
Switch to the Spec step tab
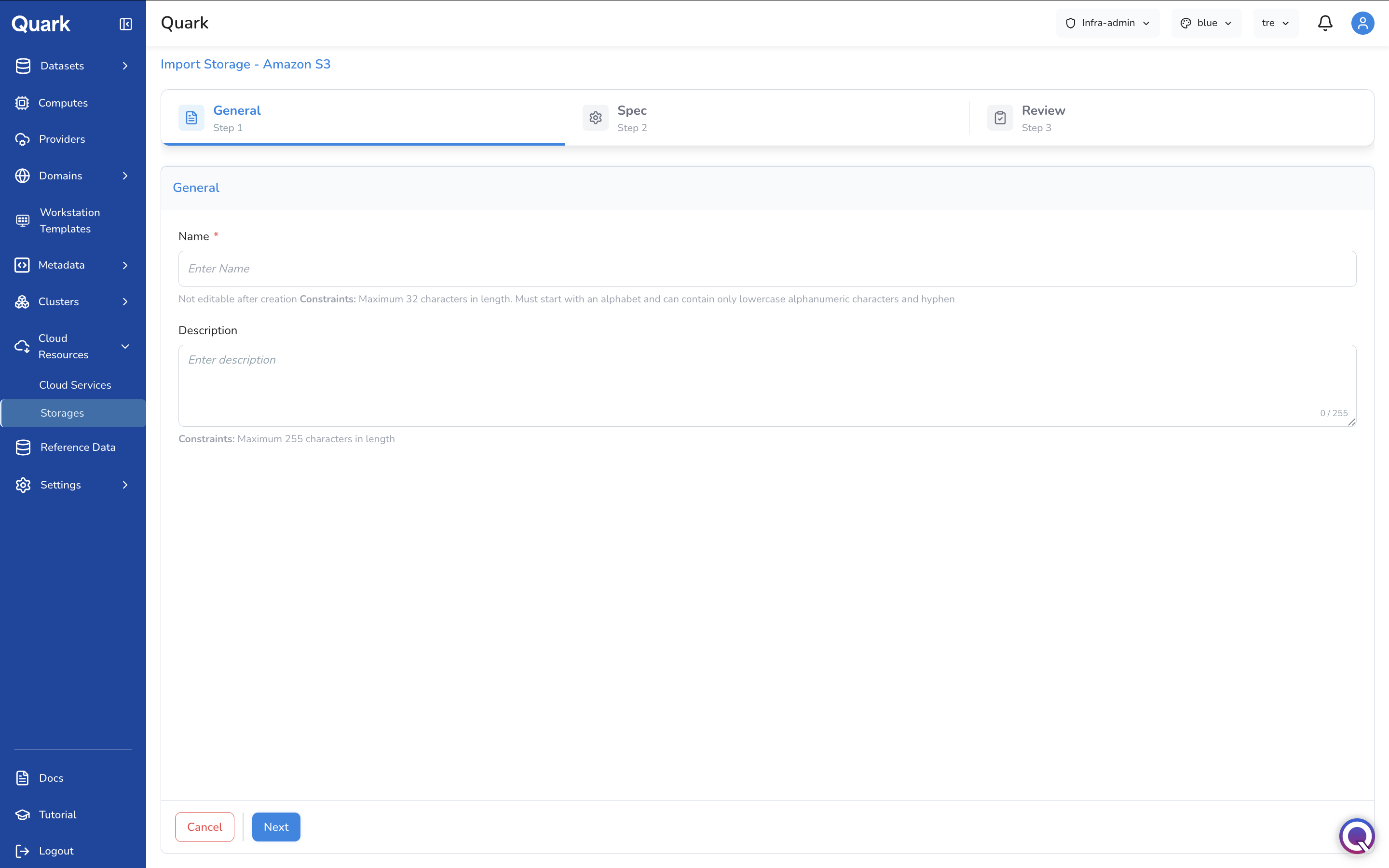[767, 118]
